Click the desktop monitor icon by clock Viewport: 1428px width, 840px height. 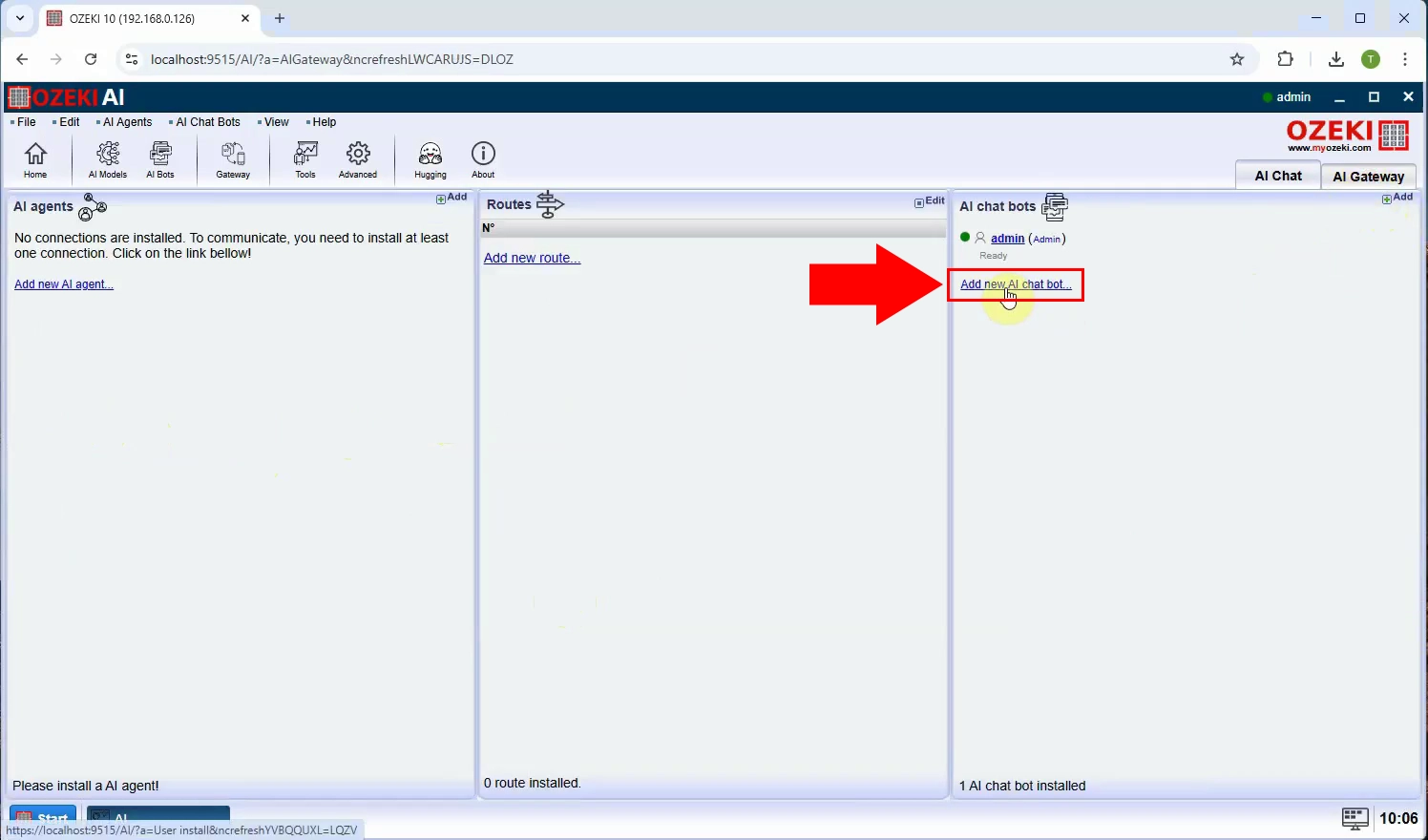coord(1355,818)
